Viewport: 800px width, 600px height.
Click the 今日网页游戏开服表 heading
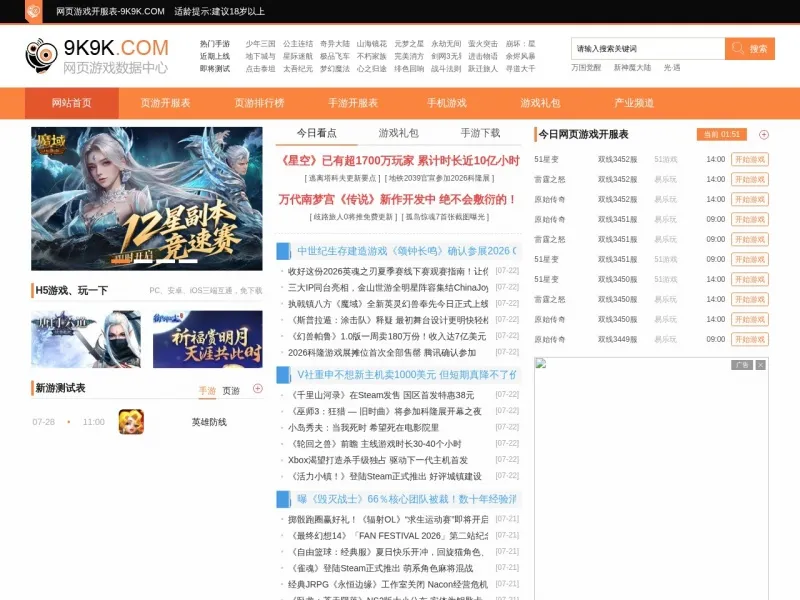point(584,134)
